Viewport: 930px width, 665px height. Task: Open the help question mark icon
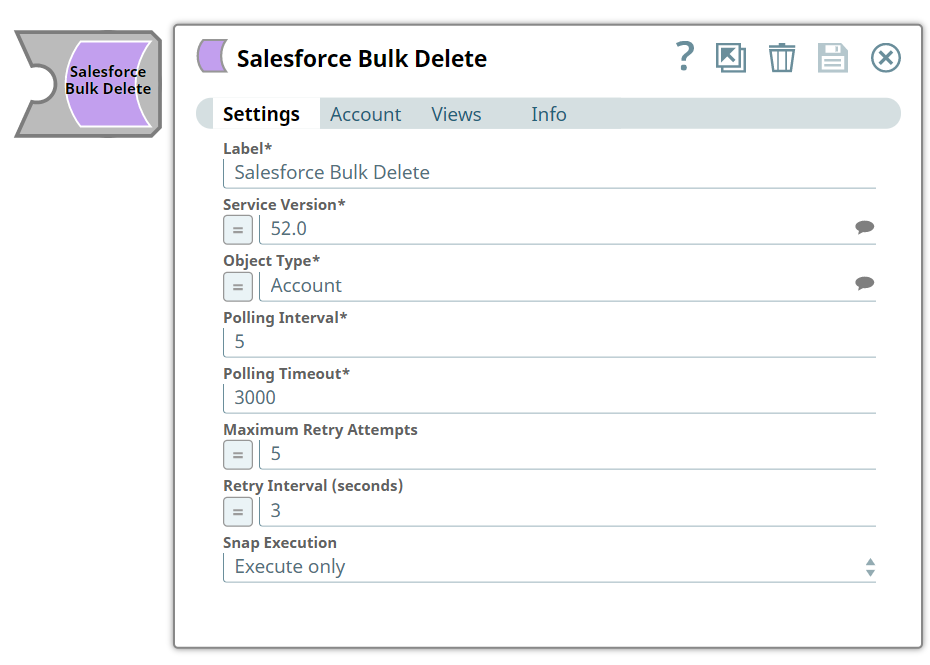pos(685,57)
